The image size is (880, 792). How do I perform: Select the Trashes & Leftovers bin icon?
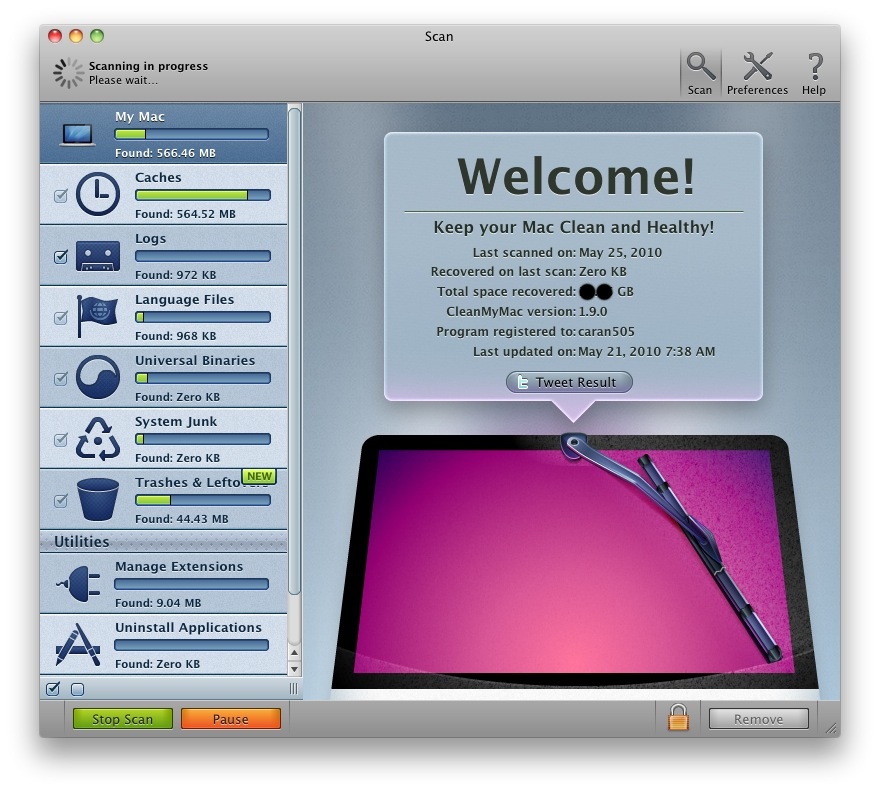click(x=98, y=500)
